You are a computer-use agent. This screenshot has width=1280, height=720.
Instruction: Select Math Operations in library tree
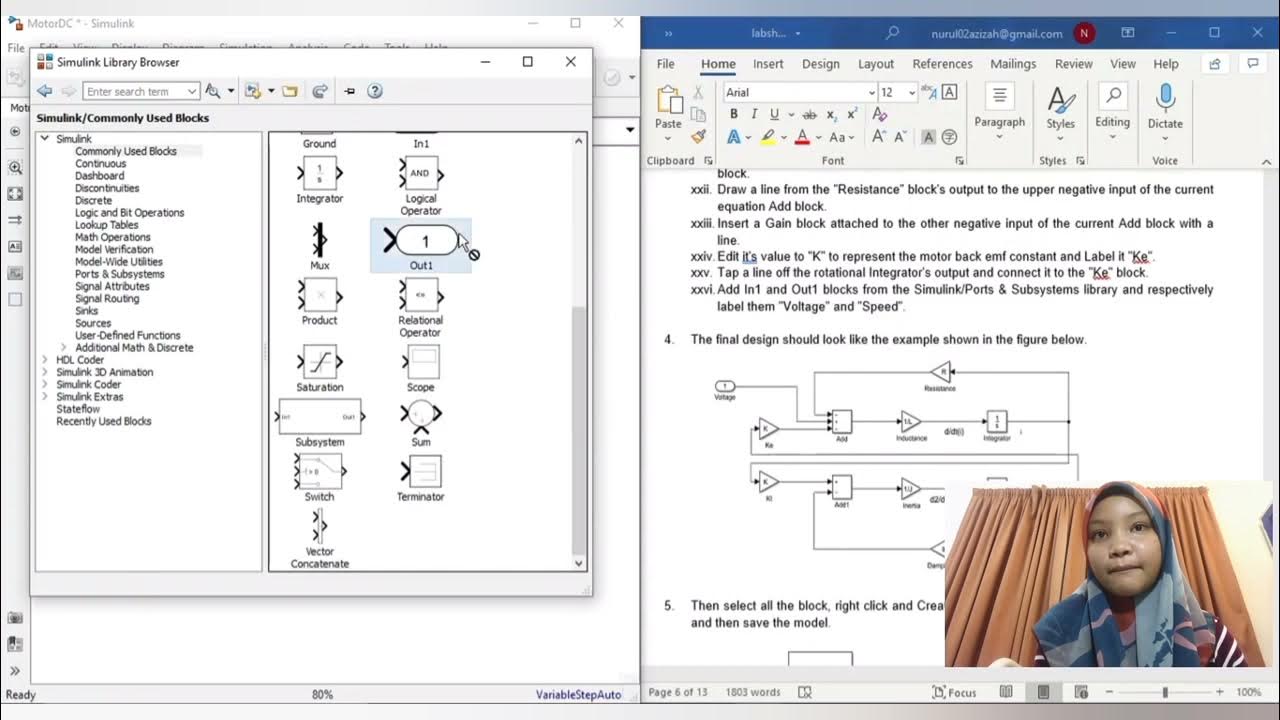[113, 237]
